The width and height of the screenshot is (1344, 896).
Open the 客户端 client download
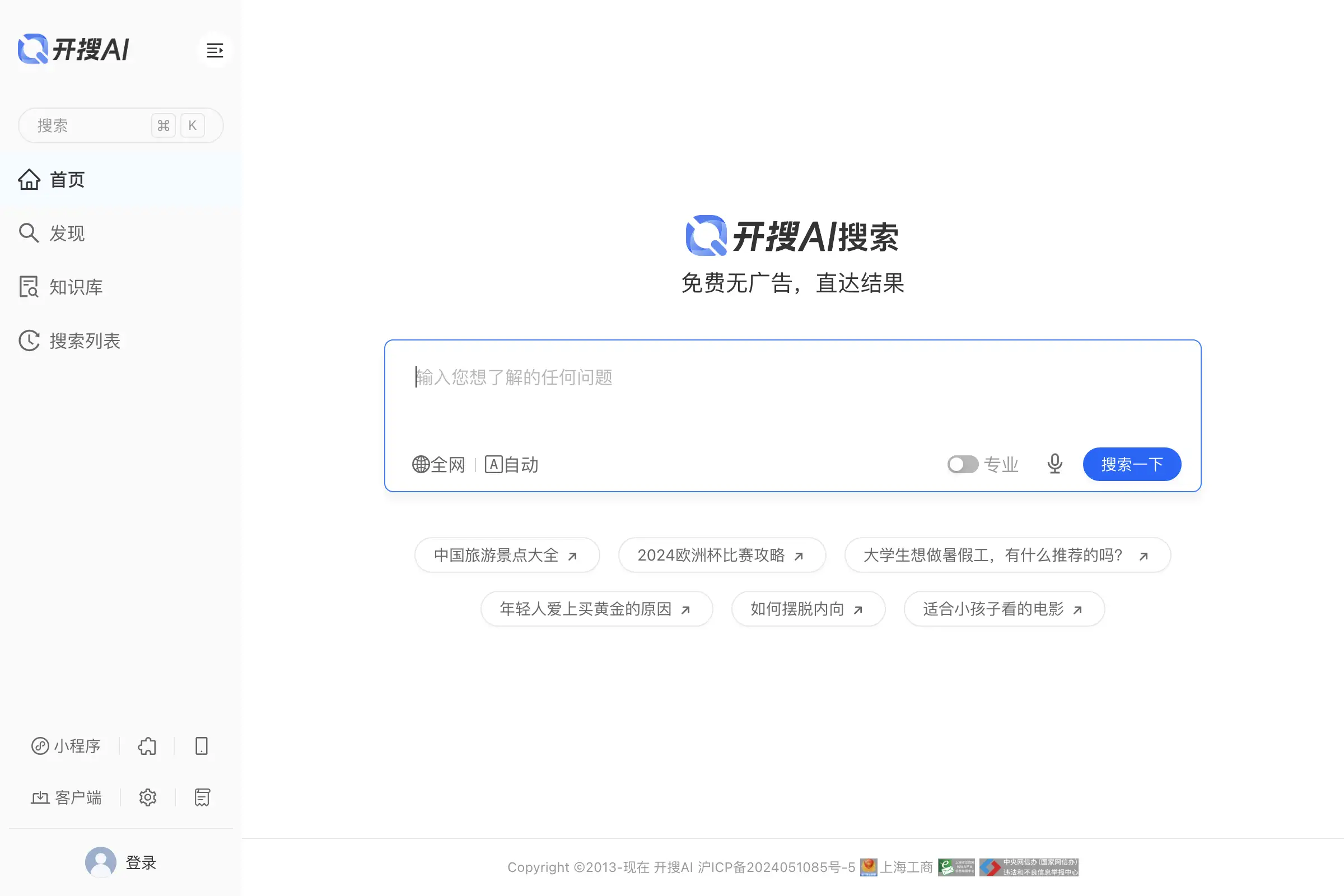[66, 797]
